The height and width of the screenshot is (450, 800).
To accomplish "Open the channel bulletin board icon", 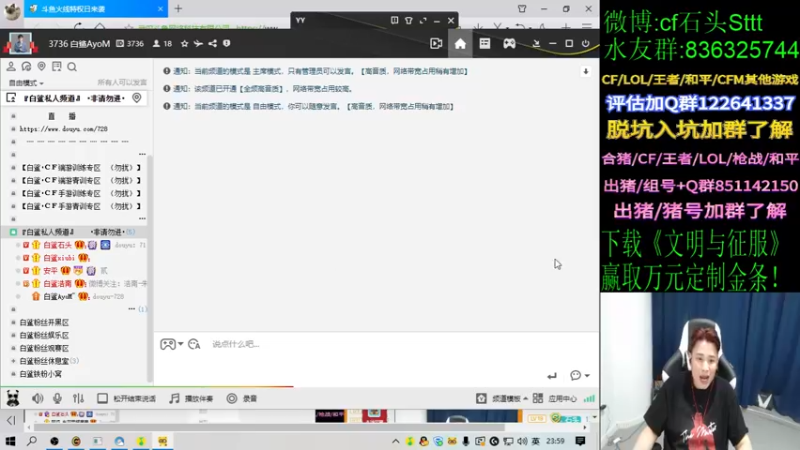I will (x=57, y=66).
